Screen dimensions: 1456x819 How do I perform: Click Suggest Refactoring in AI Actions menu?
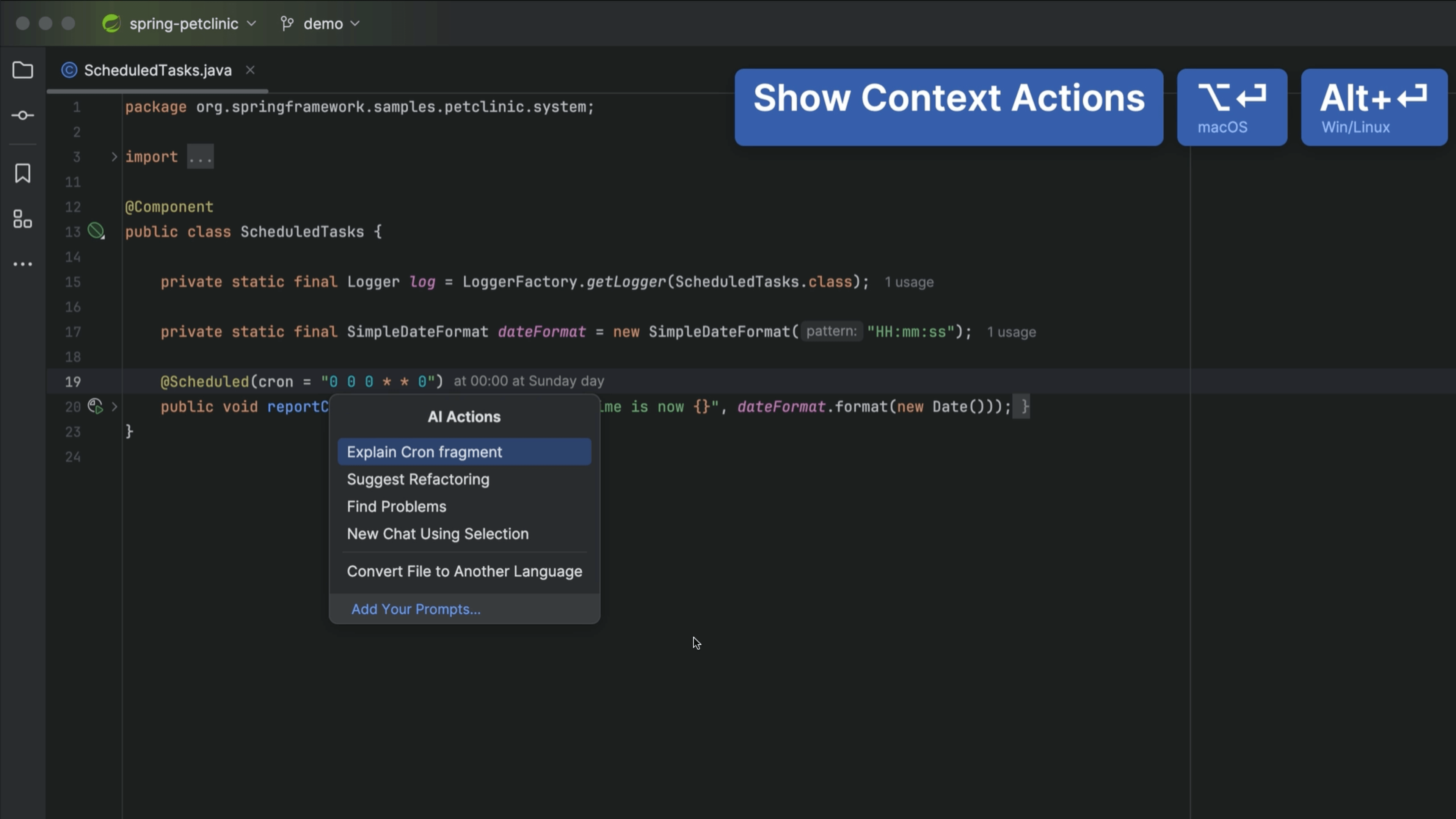418,479
